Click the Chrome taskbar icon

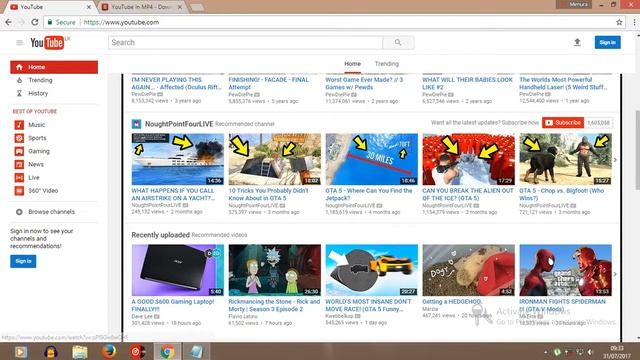tap(167, 351)
